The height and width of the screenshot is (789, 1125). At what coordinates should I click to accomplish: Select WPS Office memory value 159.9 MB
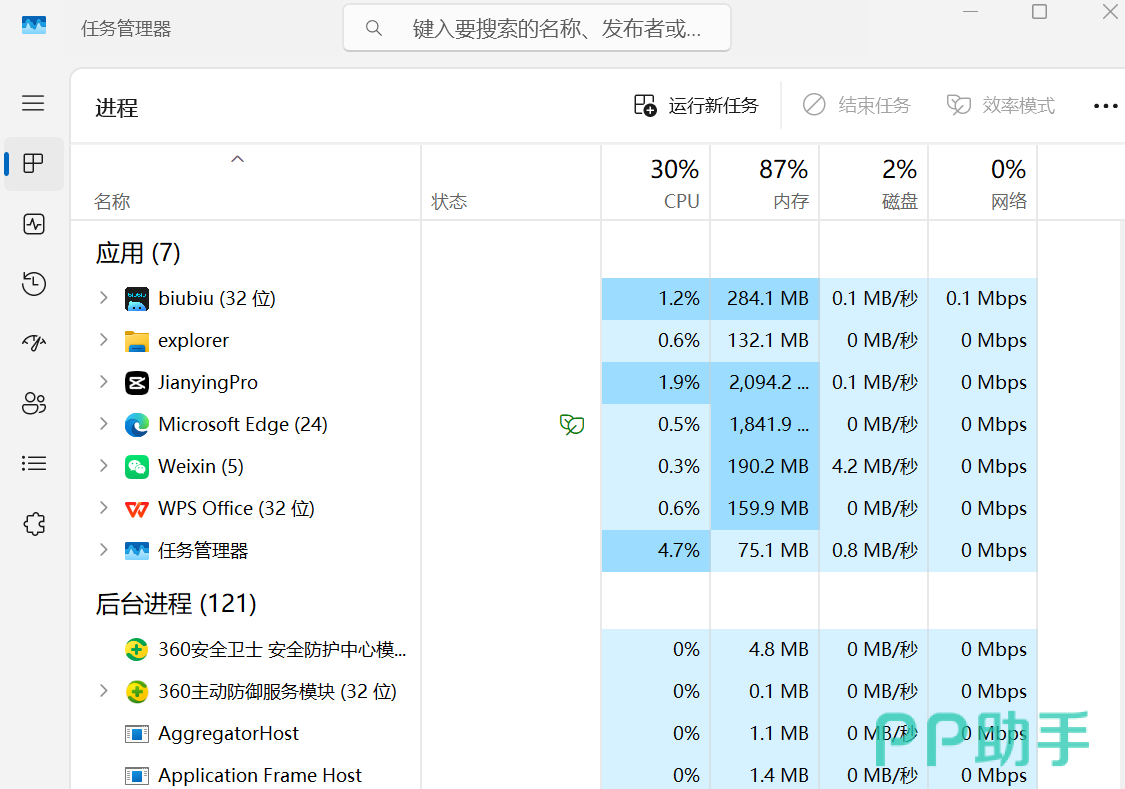click(x=768, y=508)
